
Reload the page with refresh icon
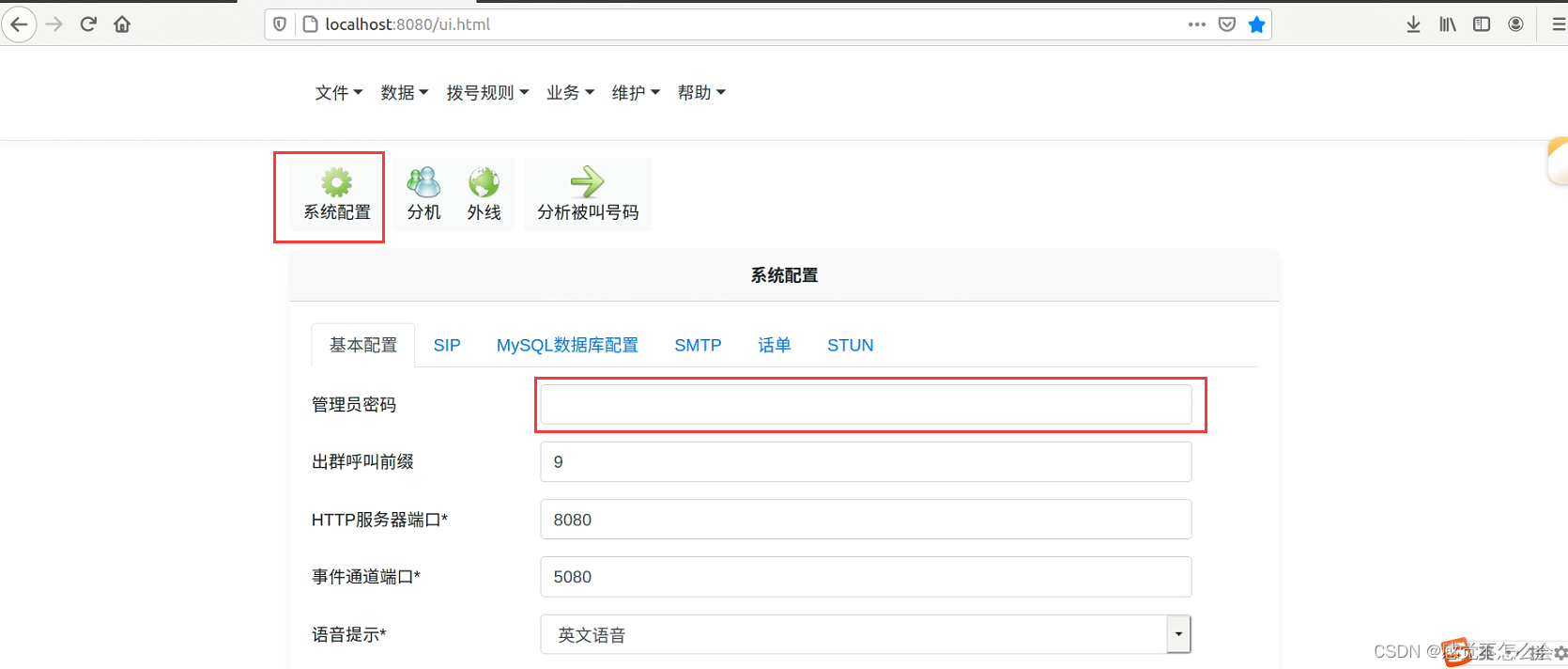click(x=88, y=24)
